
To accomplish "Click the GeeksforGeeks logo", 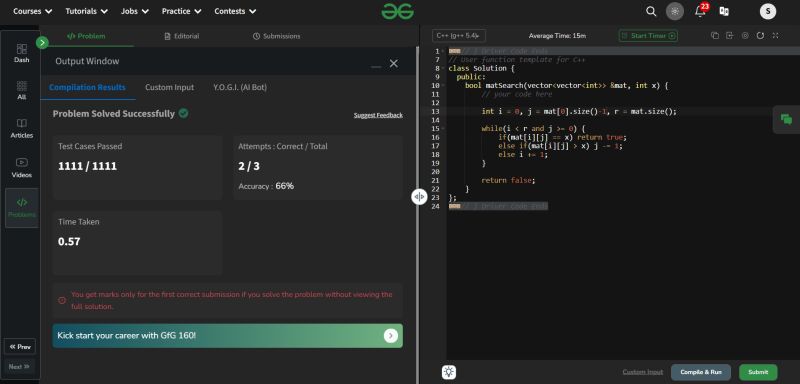I will [x=397, y=11].
